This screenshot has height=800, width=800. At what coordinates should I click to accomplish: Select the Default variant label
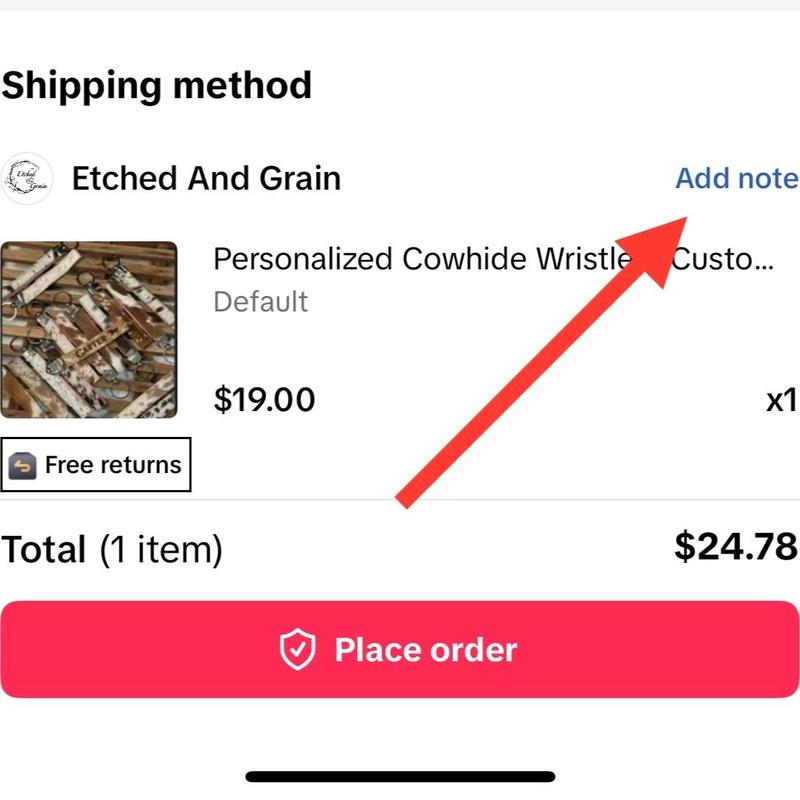pyautogui.click(x=261, y=302)
